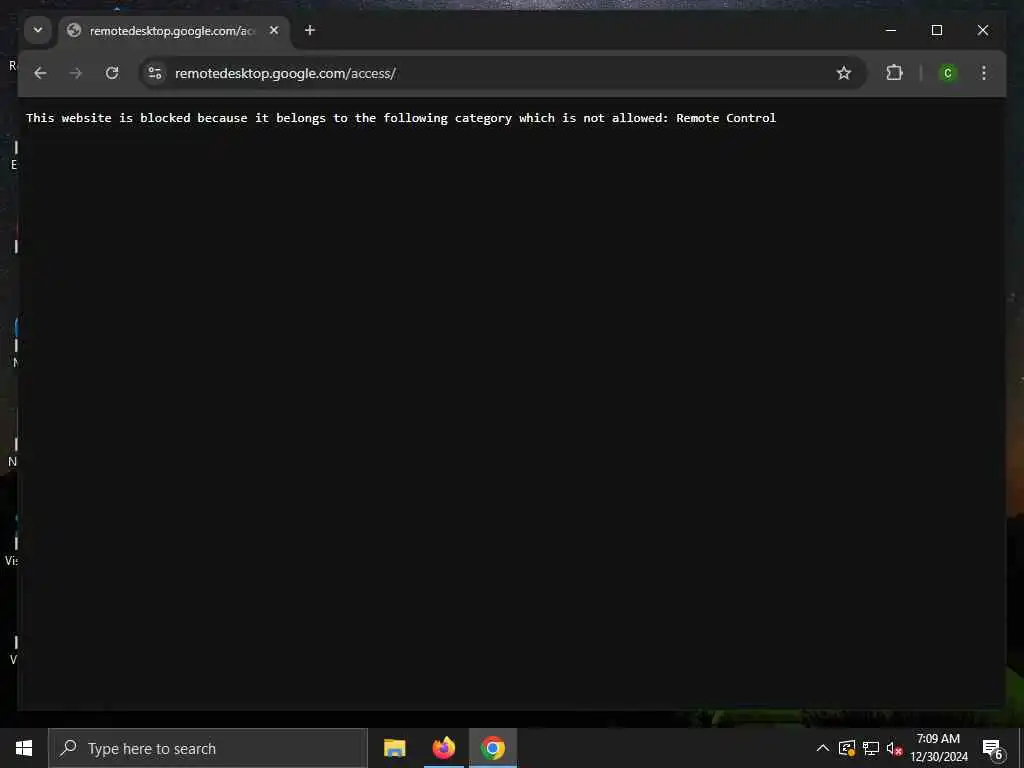
Task: Click the Type here to search box
Action: pyautogui.click(x=208, y=748)
